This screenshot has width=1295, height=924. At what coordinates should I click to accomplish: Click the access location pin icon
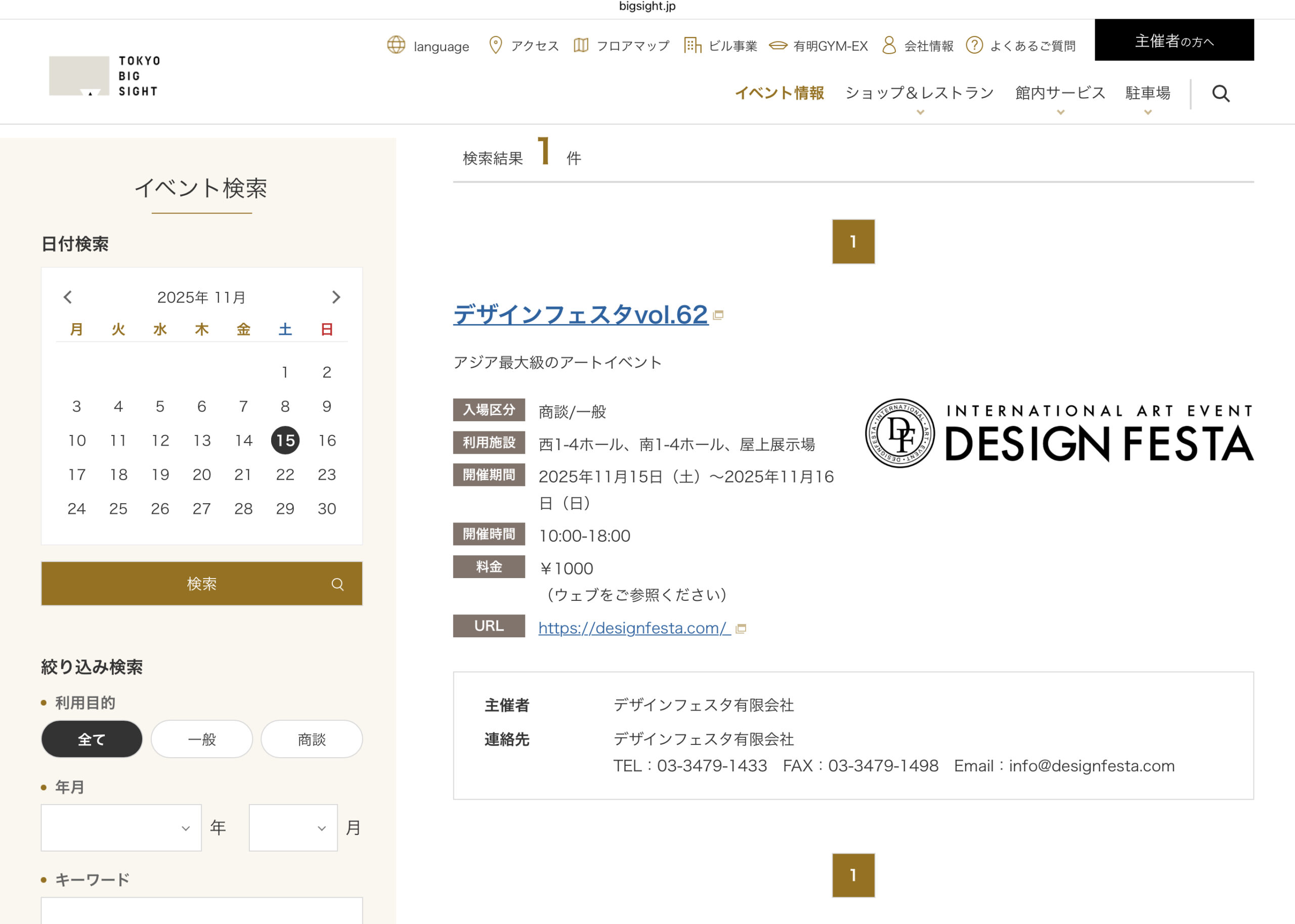point(496,45)
